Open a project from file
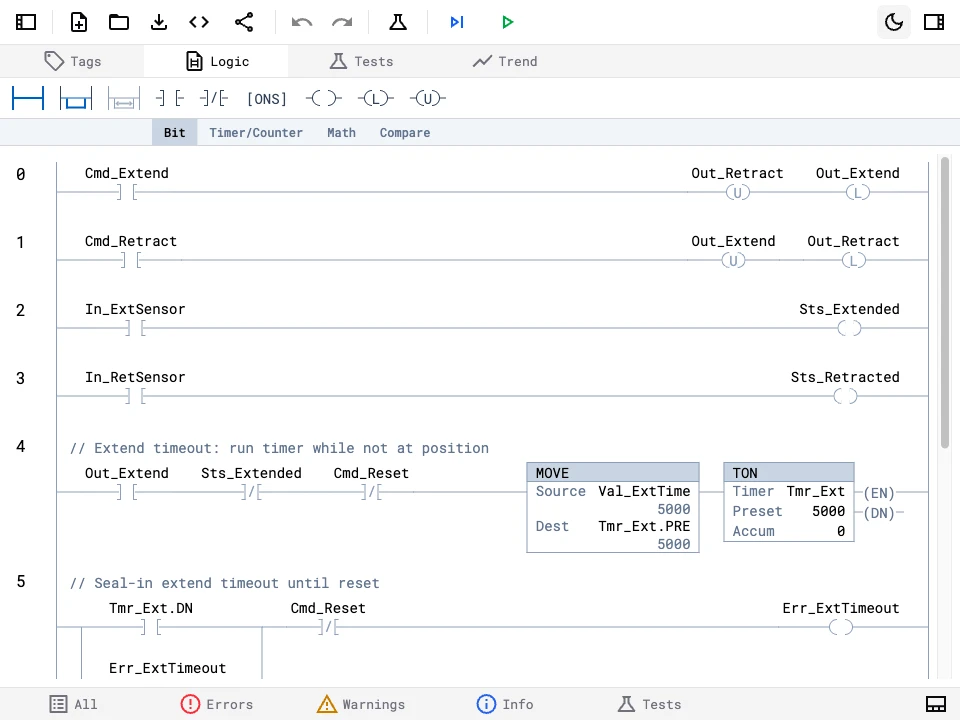 point(119,22)
